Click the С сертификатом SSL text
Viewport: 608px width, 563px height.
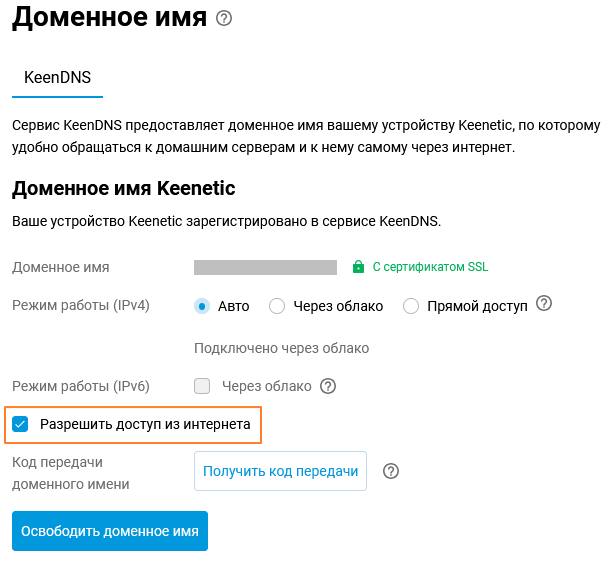430,268
